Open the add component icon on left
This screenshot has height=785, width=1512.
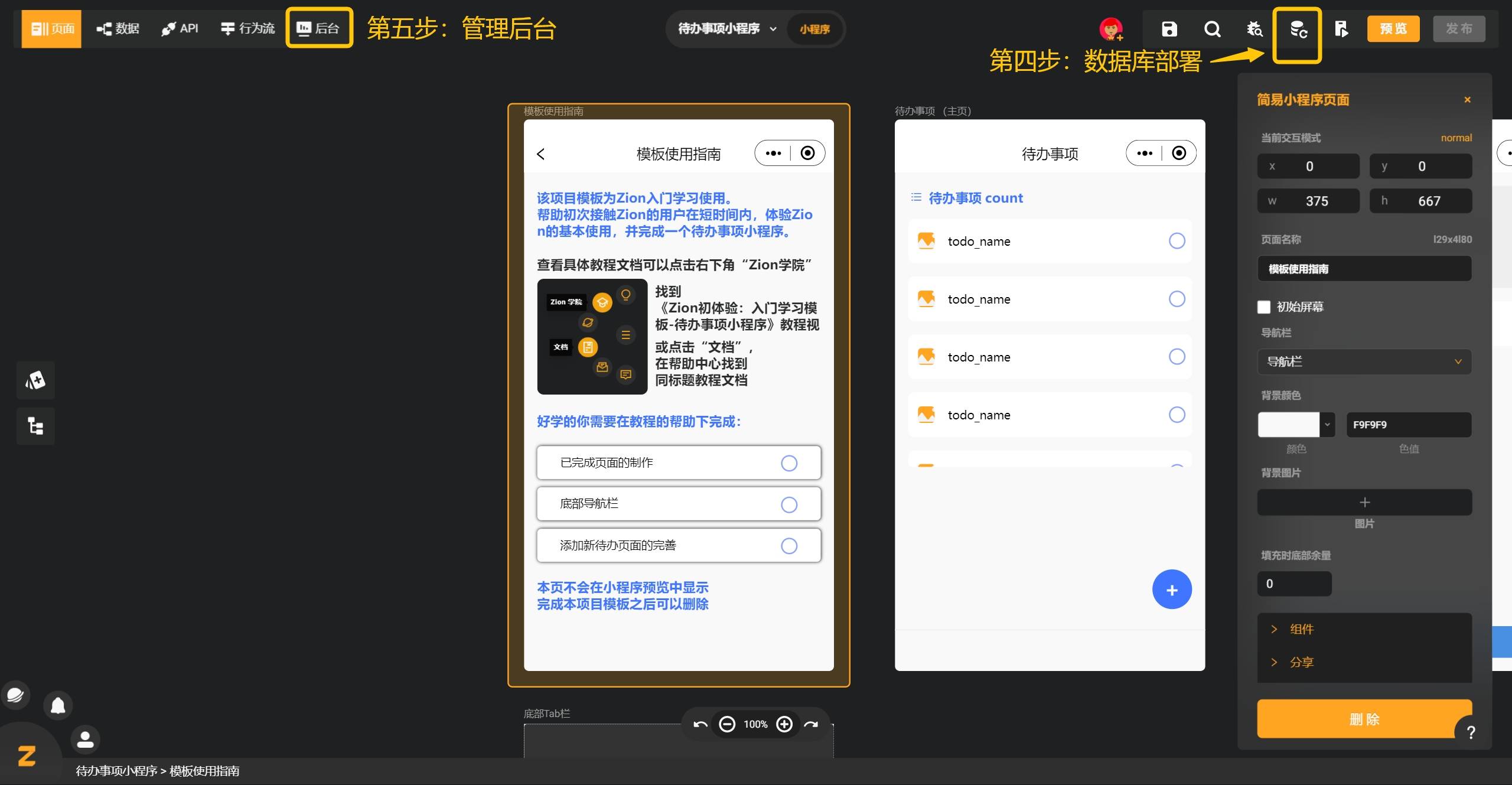tap(35, 380)
